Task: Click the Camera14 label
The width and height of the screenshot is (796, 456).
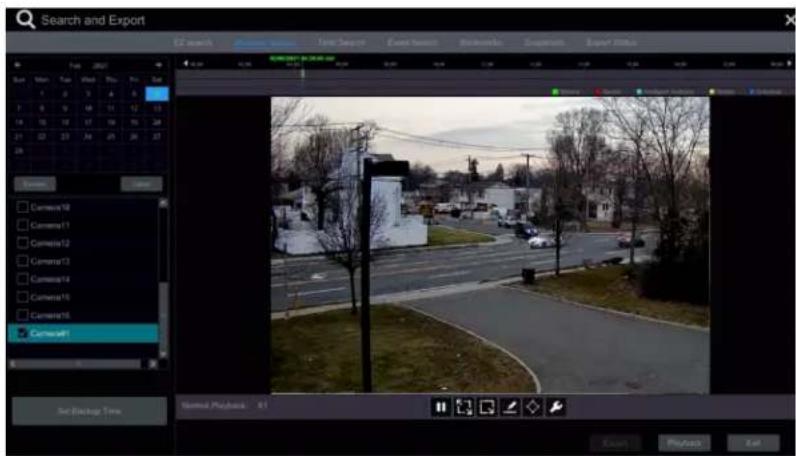Action: click(x=50, y=279)
